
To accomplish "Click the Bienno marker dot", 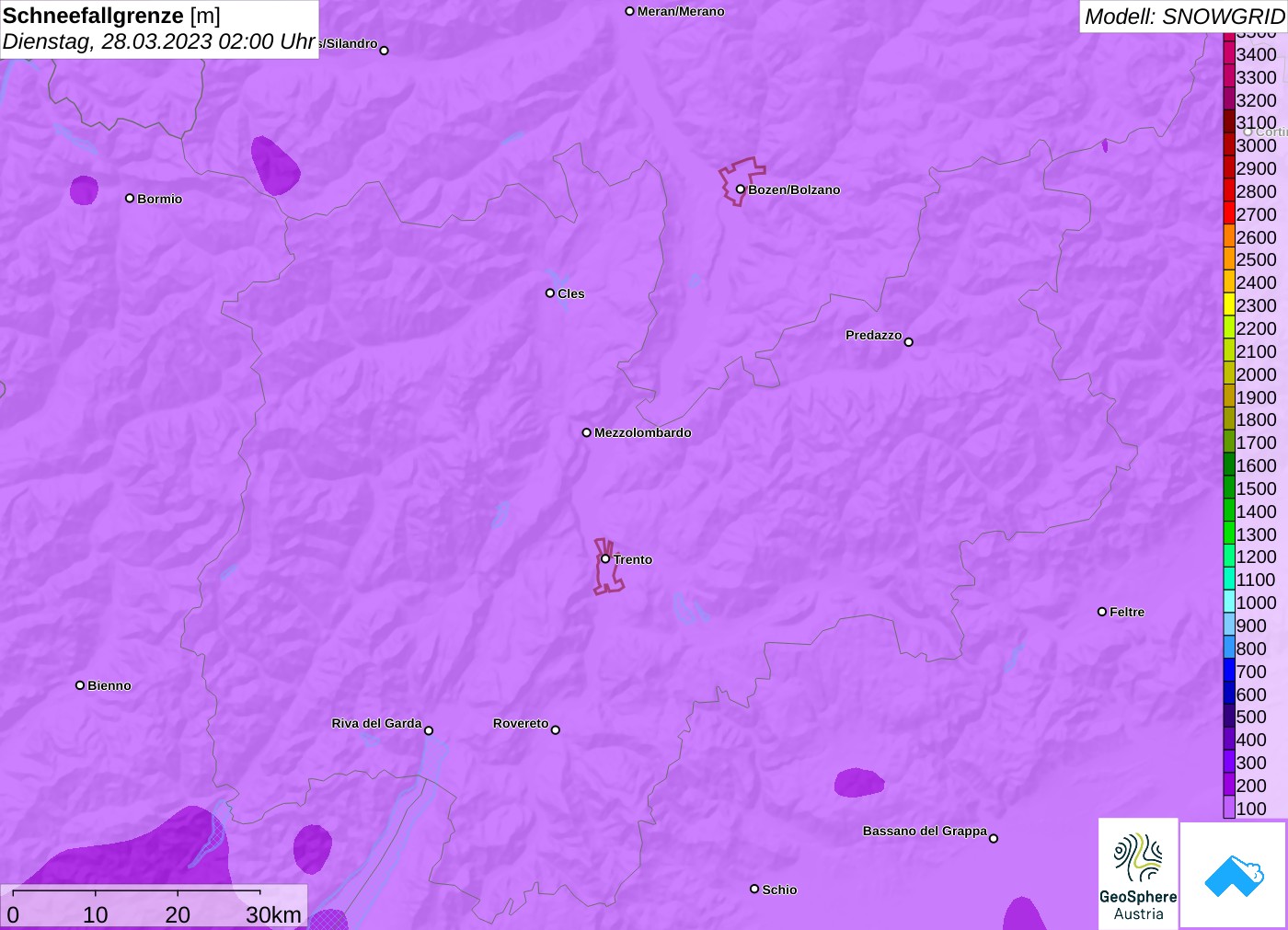I will (x=80, y=685).
